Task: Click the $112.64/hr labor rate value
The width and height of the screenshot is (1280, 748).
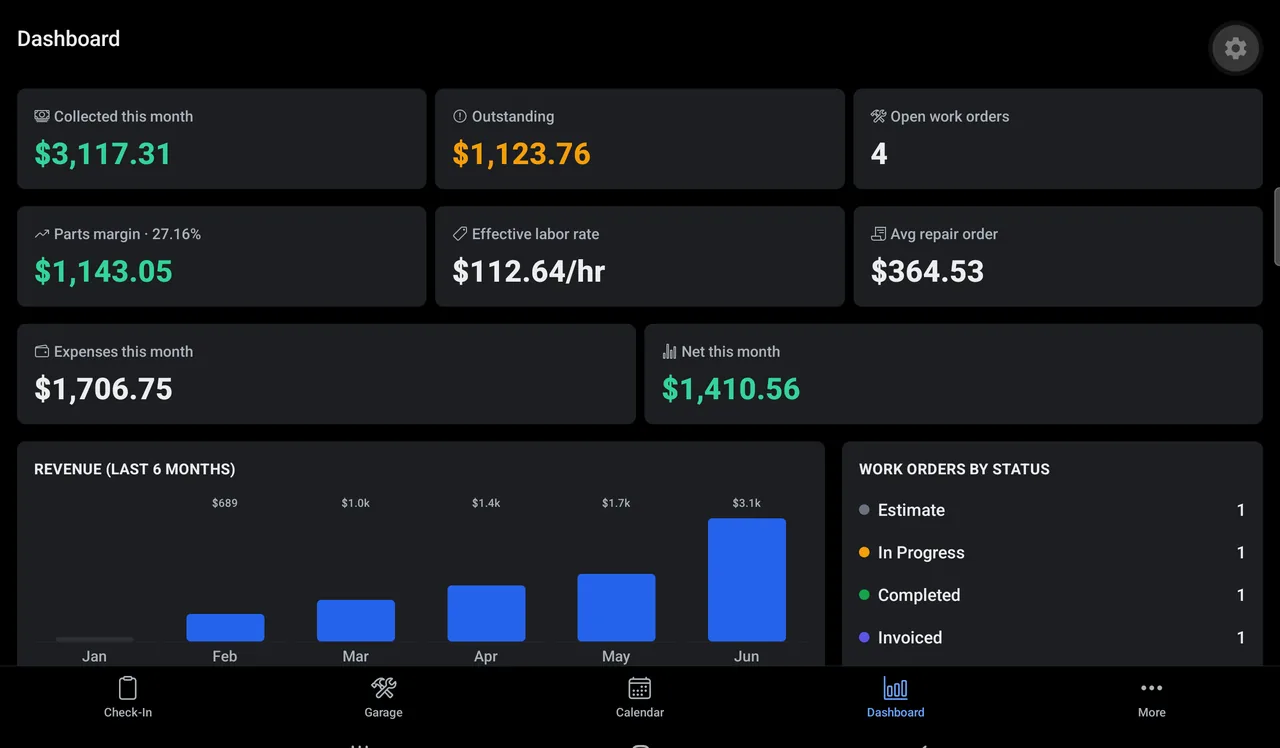Action: coord(529,271)
